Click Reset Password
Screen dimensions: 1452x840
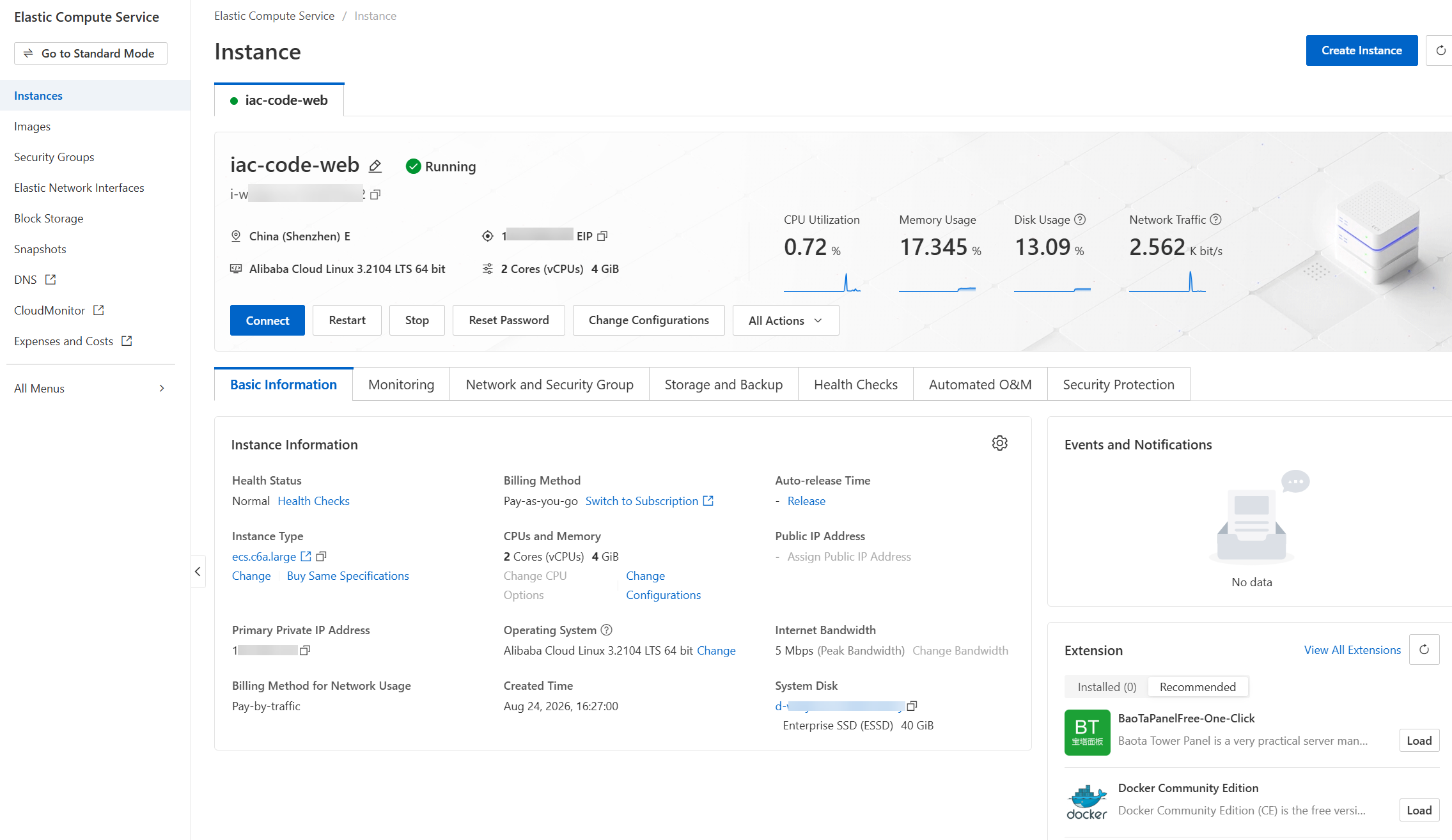[x=509, y=321]
